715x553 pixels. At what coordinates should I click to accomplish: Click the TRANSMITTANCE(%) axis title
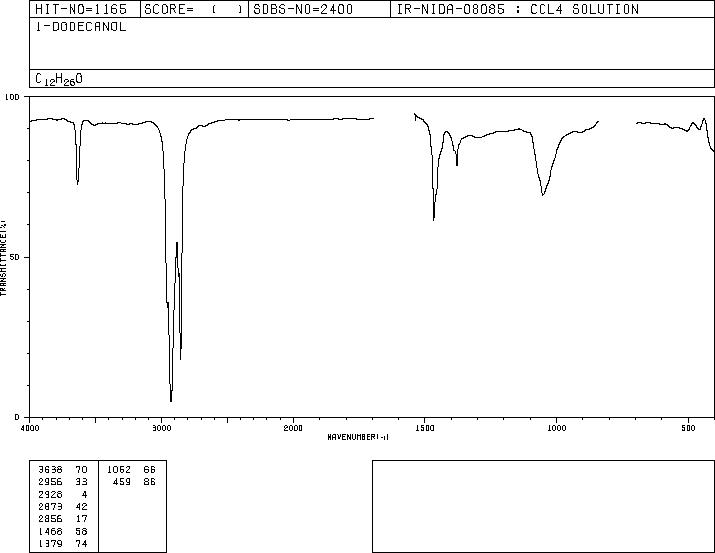click(x=3, y=257)
